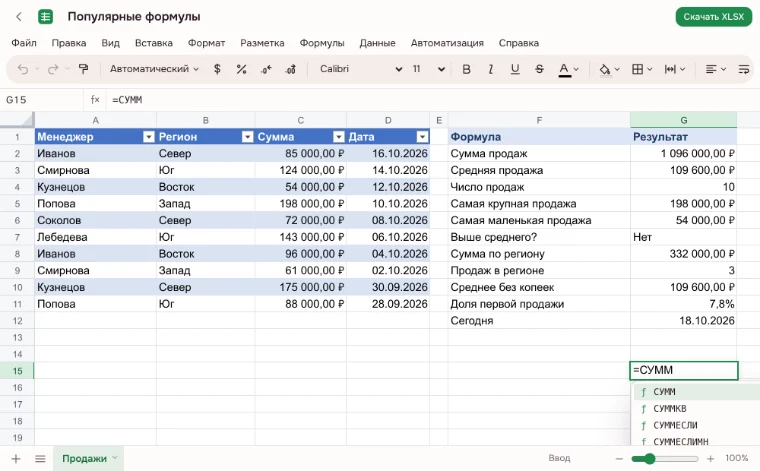760x471 pixels.
Task: Click the formula bar showing =СУММ
Action: [x=431, y=99]
